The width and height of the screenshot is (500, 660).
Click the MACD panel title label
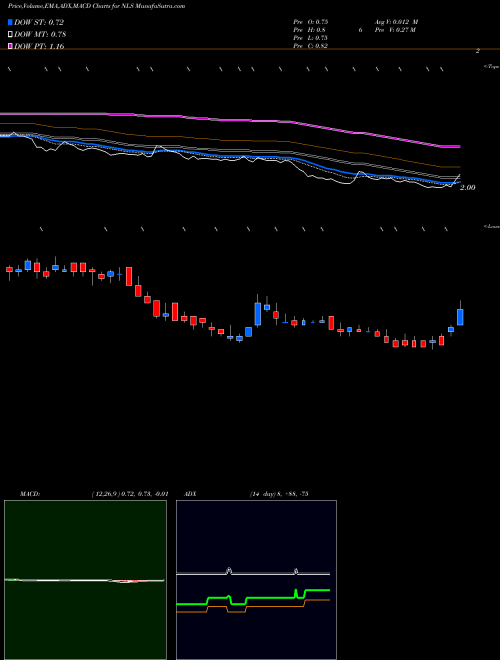click(30, 494)
